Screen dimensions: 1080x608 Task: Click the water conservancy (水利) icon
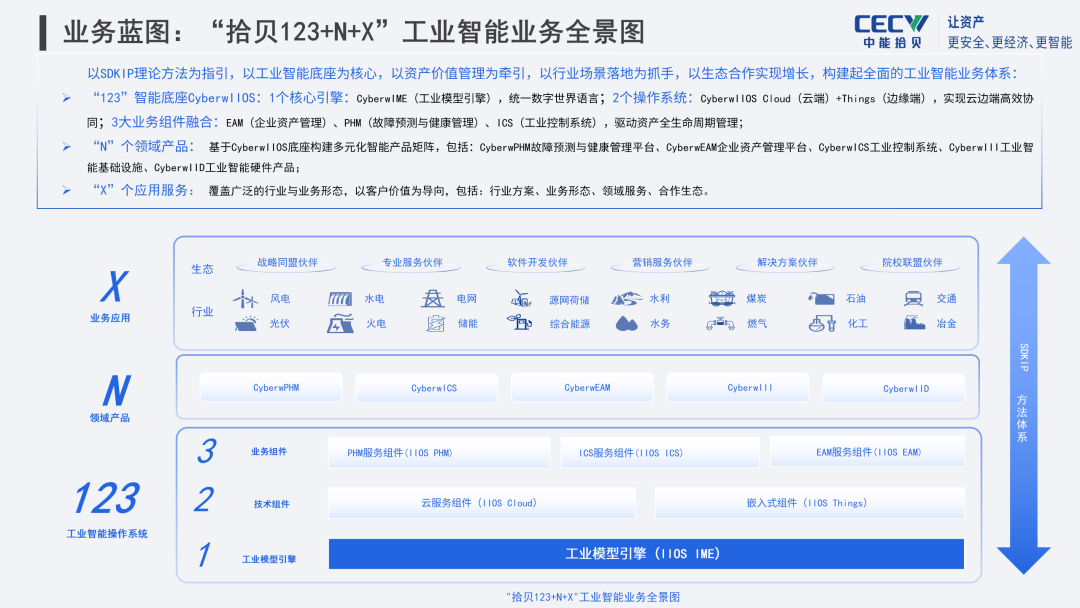point(626,298)
